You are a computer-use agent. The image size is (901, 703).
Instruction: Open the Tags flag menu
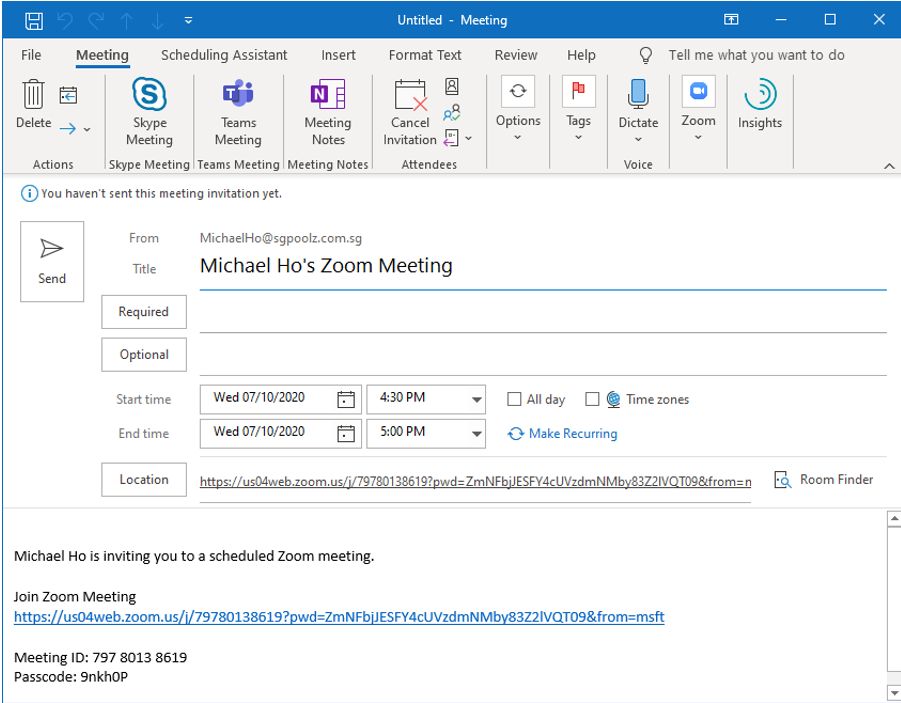[x=578, y=109]
